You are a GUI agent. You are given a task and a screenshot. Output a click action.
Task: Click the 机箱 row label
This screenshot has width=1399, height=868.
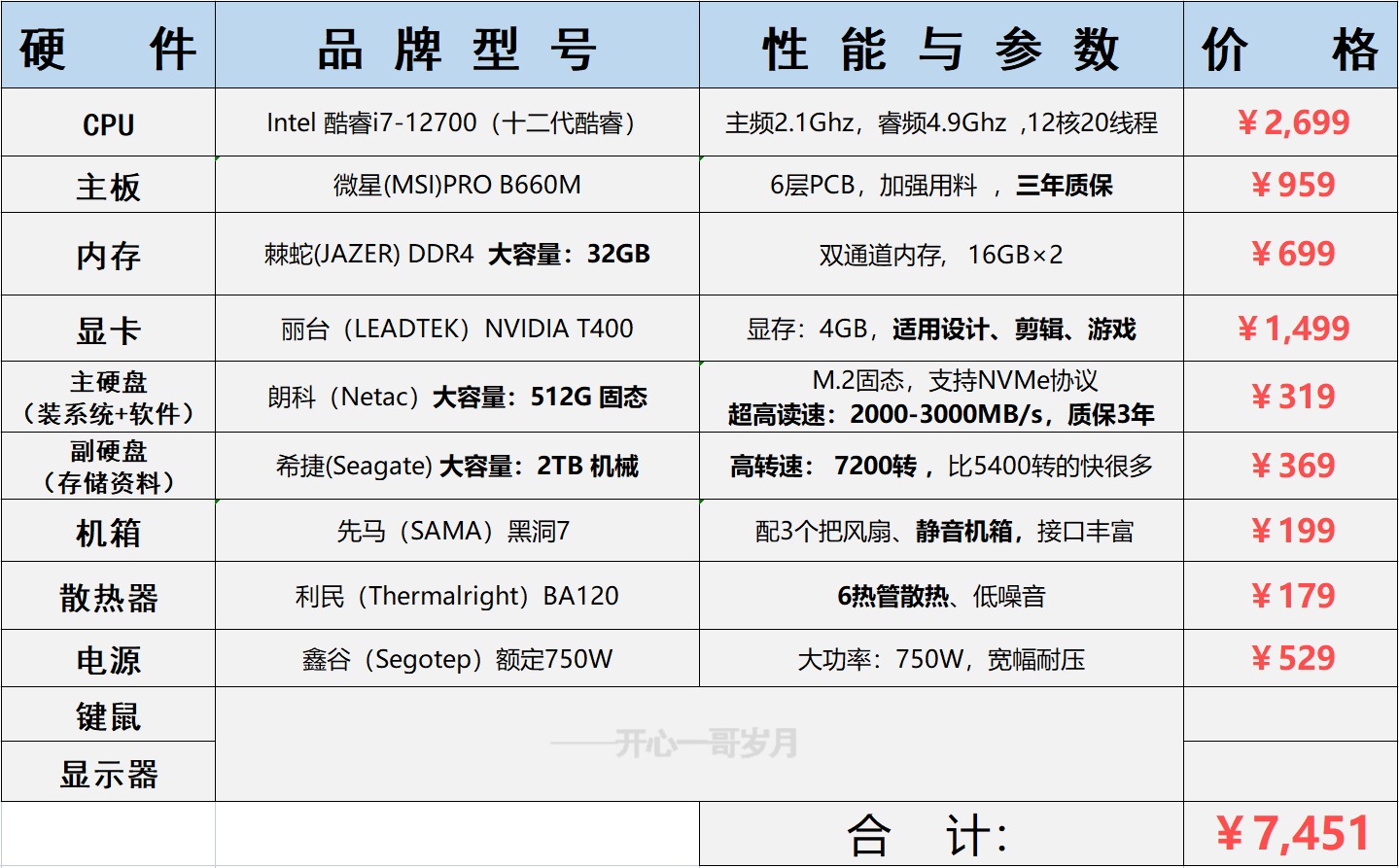[108, 531]
